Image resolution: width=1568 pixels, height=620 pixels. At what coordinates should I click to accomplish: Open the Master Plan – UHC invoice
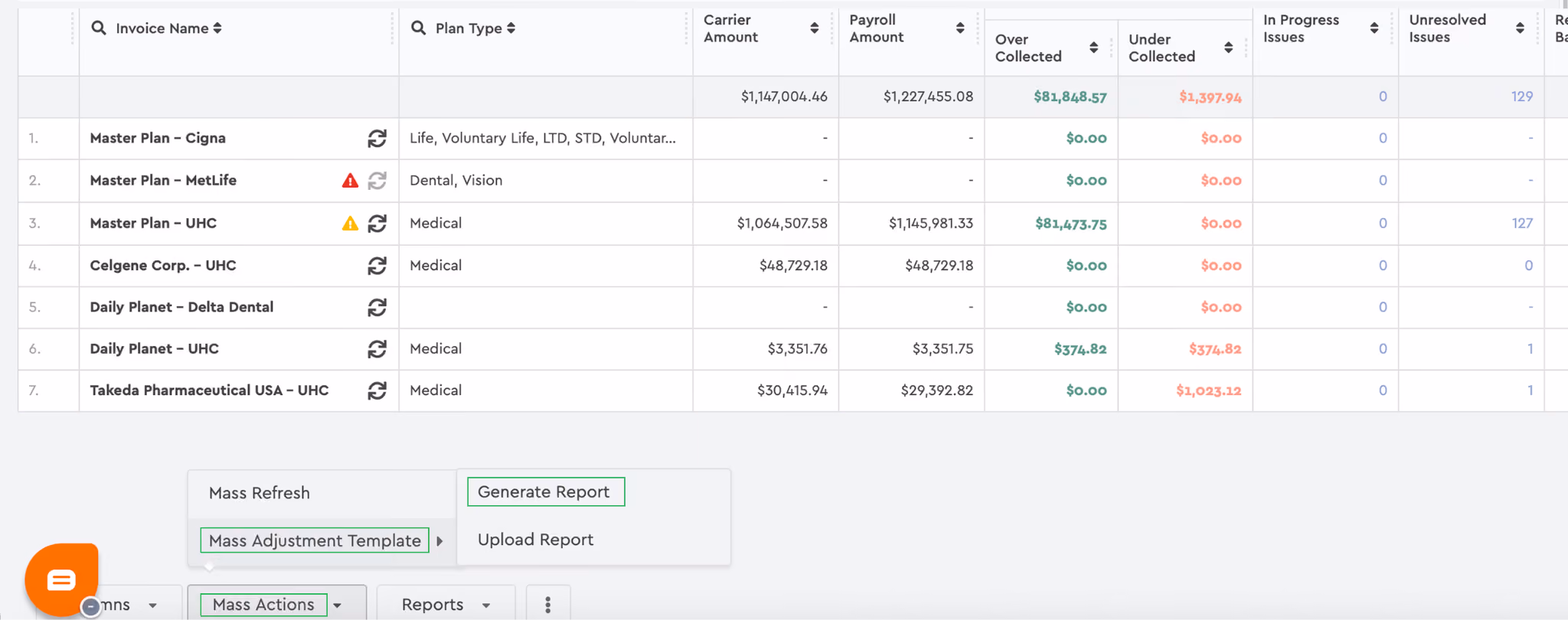[x=153, y=224]
